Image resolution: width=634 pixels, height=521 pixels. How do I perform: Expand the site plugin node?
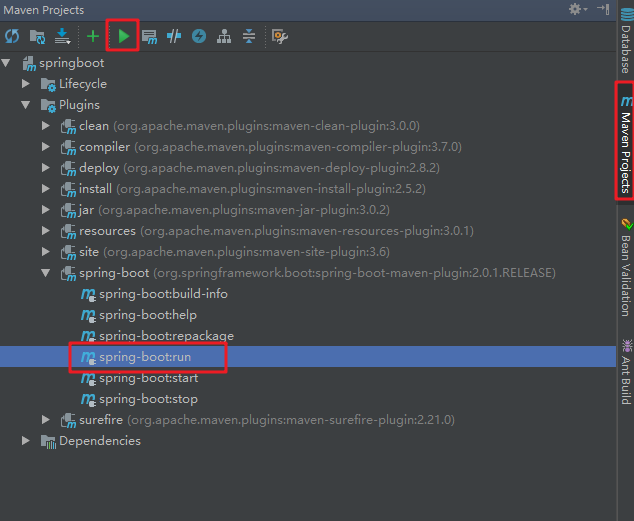[46, 252]
